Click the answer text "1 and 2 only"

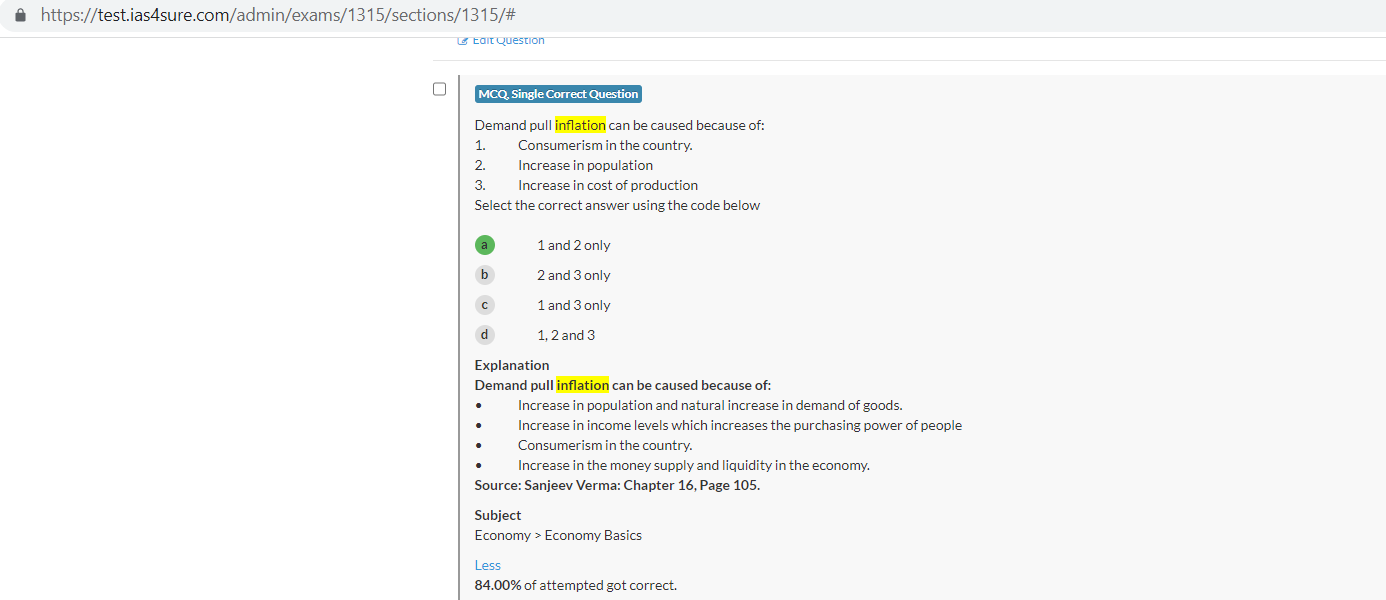[573, 245]
